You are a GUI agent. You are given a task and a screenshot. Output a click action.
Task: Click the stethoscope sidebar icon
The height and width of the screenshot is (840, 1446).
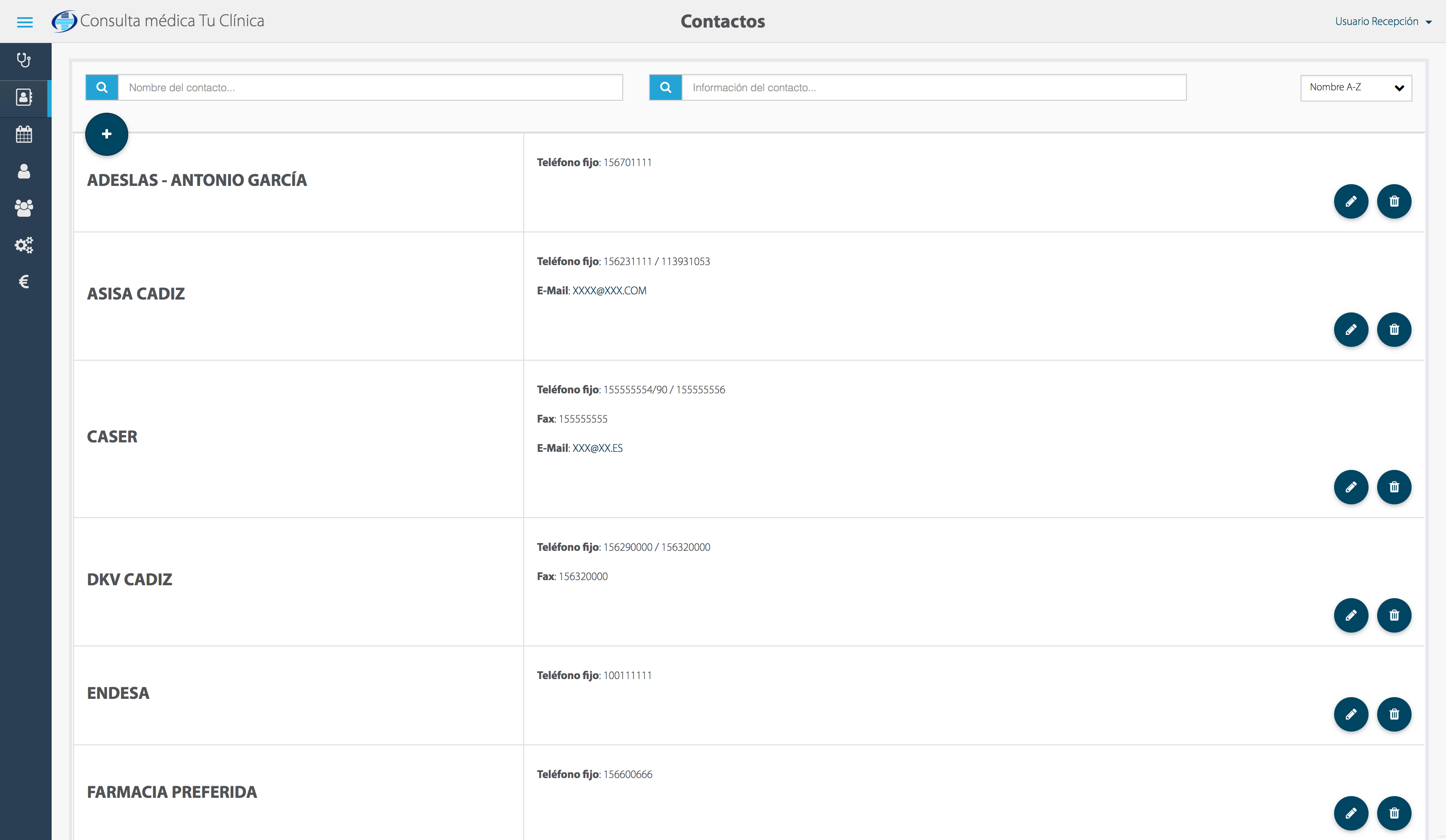24,60
